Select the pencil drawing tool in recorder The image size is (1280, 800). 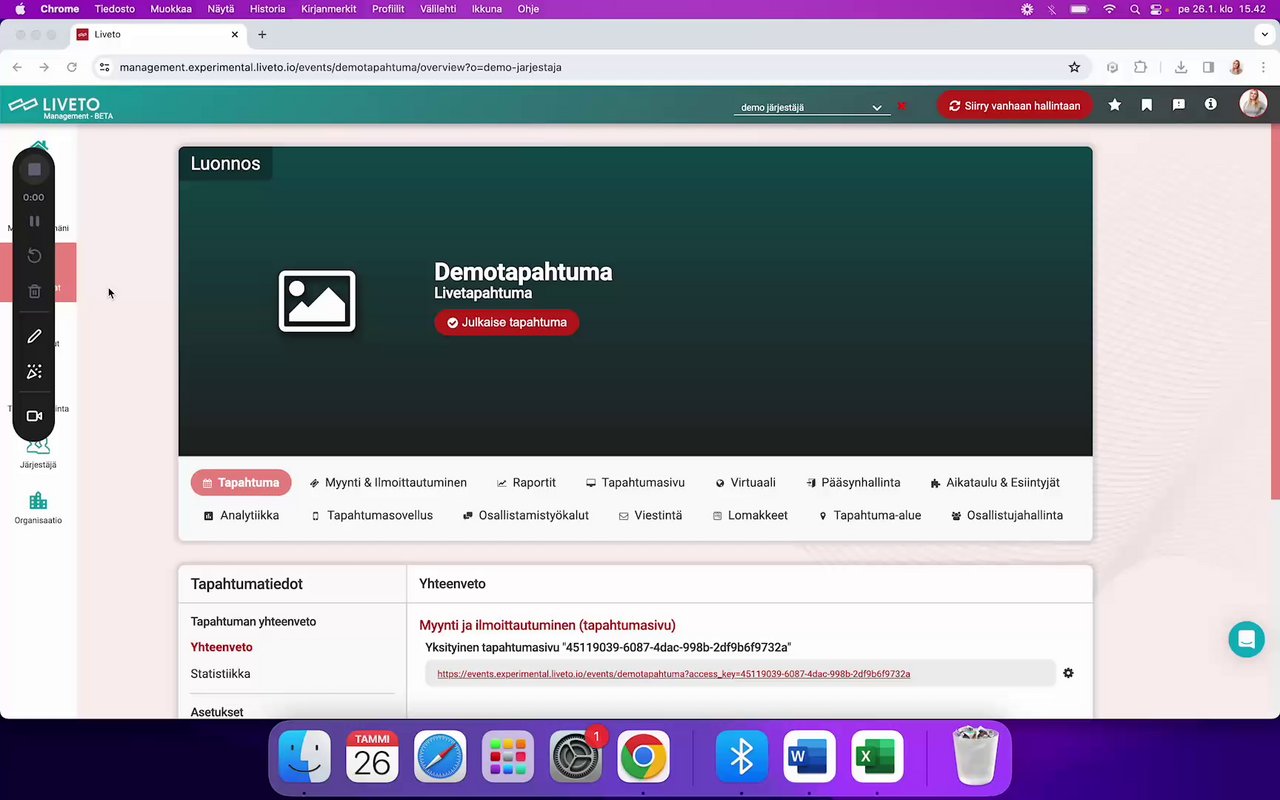(x=34, y=336)
